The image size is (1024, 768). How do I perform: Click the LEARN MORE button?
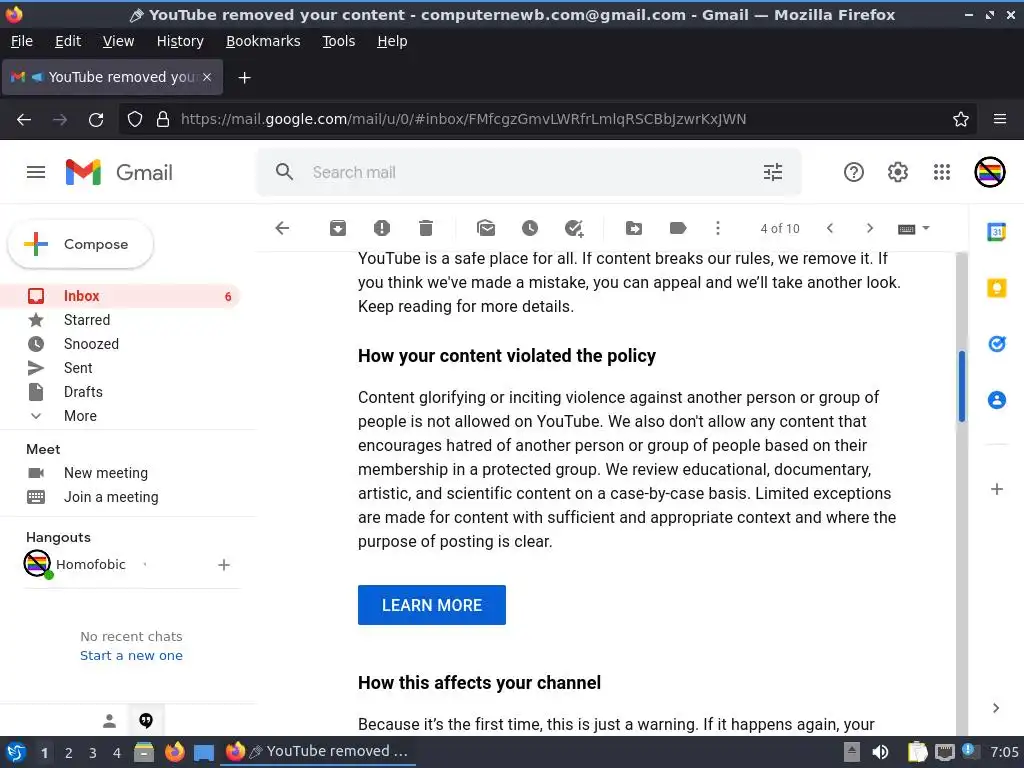click(432, 605)
